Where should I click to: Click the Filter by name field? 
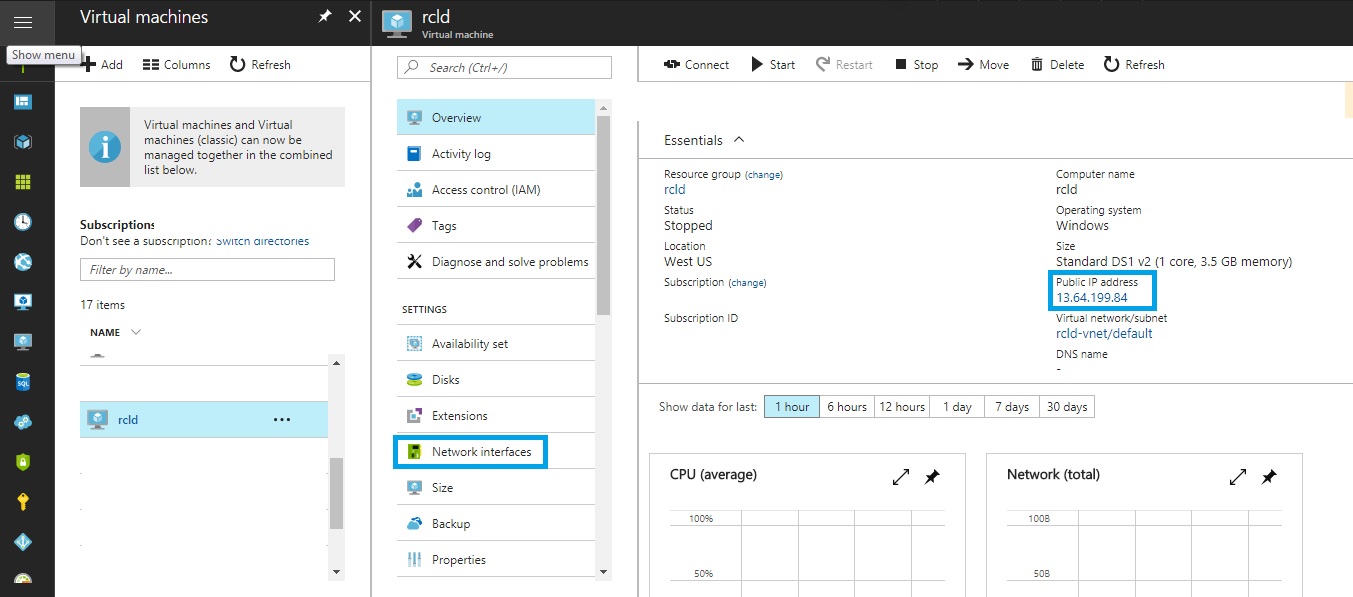click(207, 270)
